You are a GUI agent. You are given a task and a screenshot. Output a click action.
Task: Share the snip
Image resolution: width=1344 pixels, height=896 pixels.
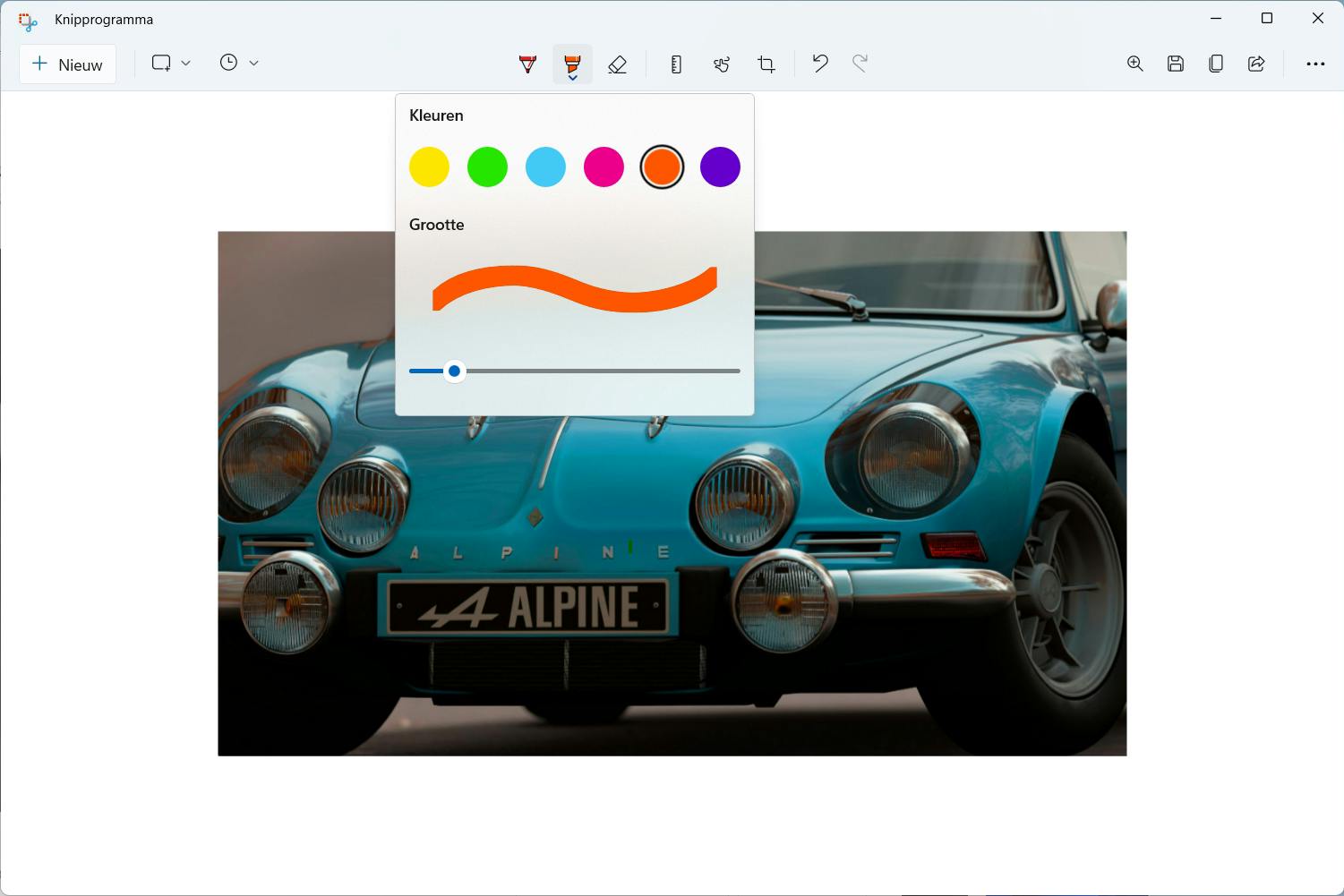coord(1256,64)
